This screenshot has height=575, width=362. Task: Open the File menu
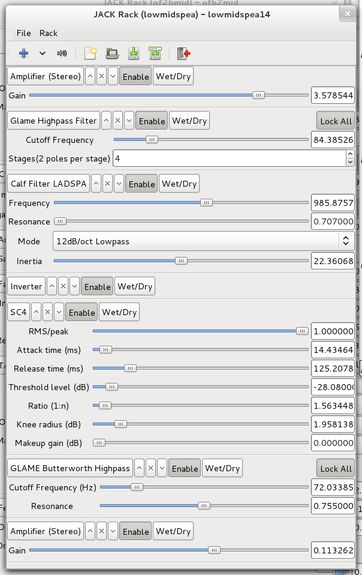pyautogui.click(x=23, y=33)
